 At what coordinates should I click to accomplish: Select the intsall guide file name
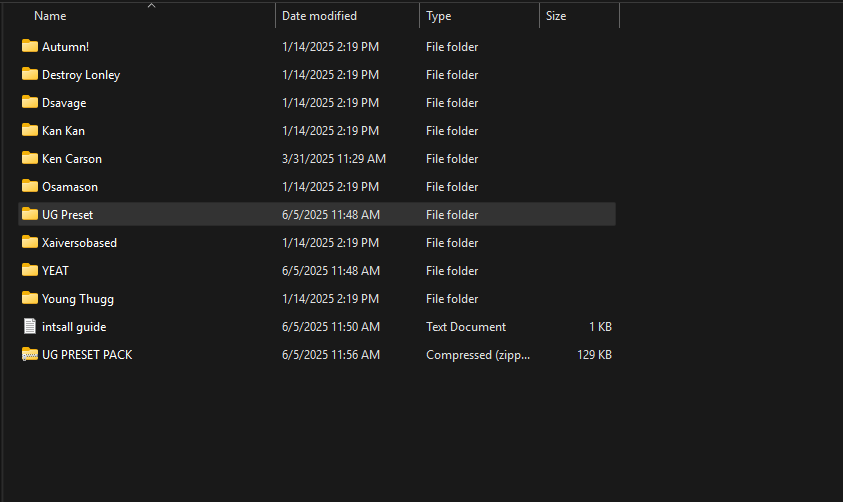click(x=74, y=326)
